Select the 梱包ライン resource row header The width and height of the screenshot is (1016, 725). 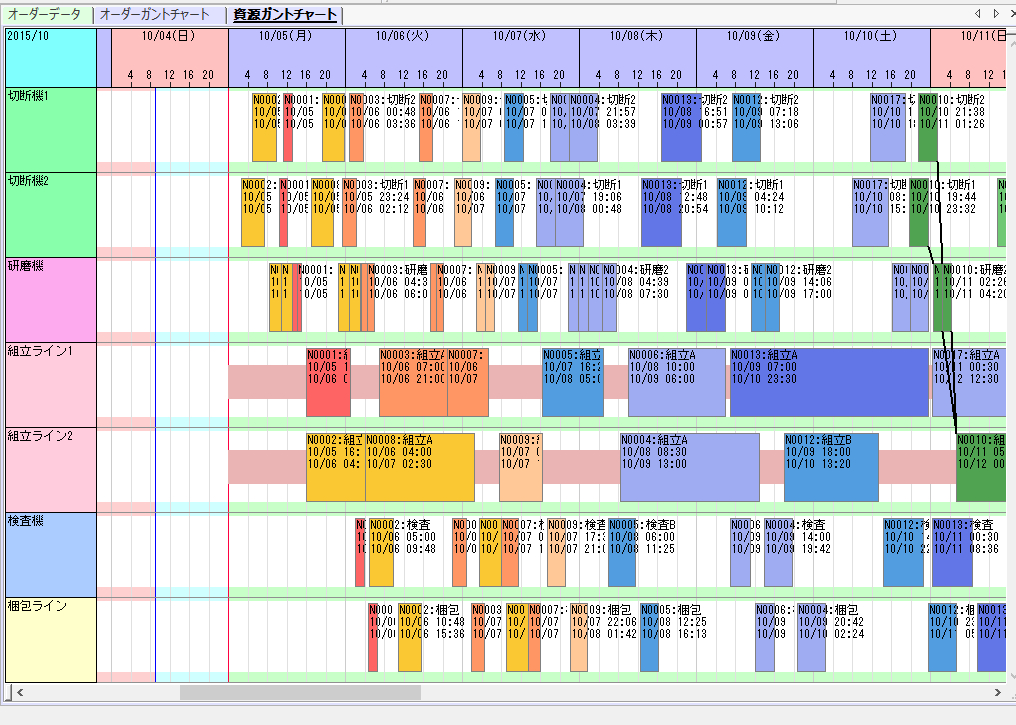(51, 640)
